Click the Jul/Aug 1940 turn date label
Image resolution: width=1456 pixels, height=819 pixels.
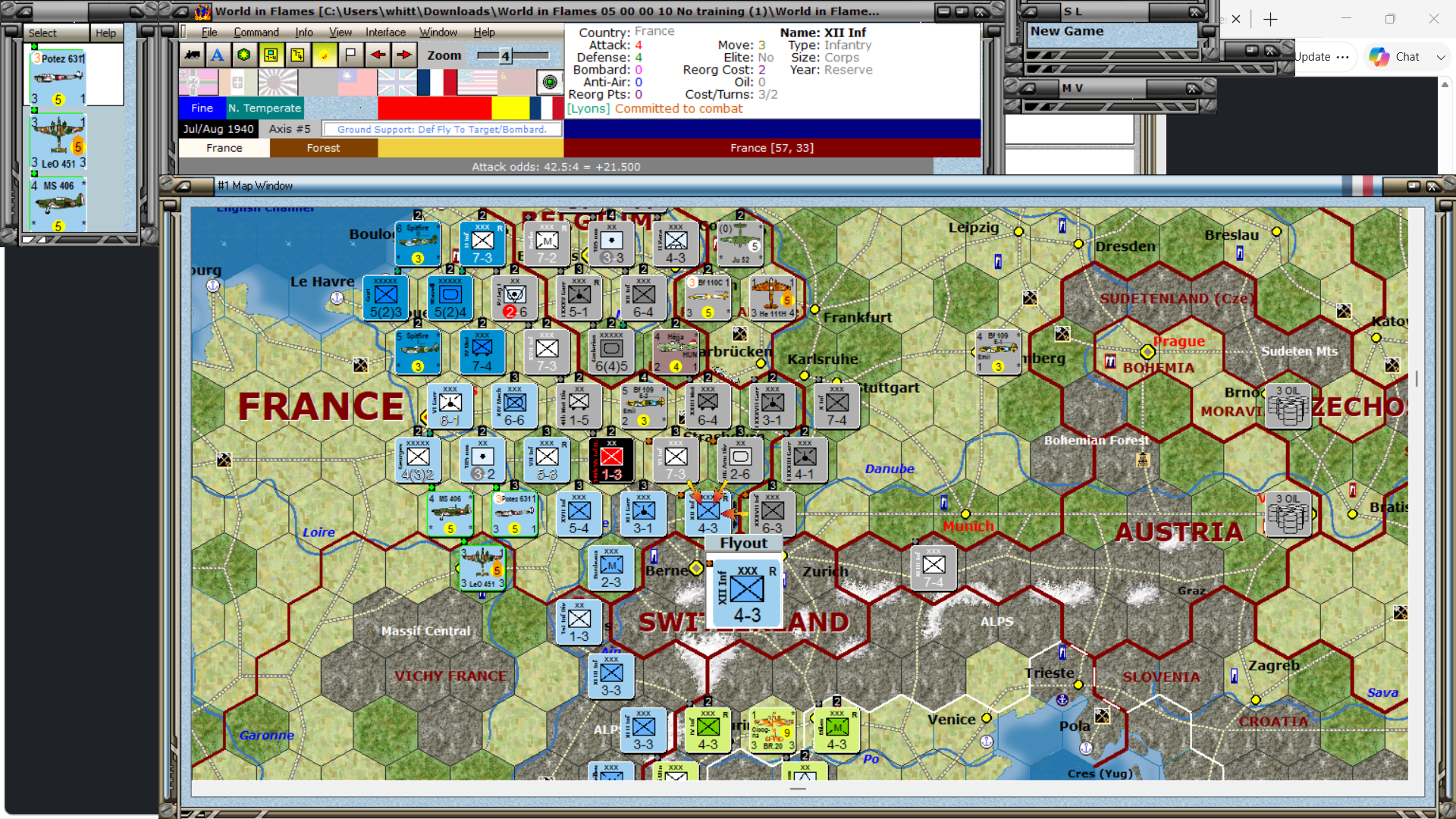(x=218, y=129)
